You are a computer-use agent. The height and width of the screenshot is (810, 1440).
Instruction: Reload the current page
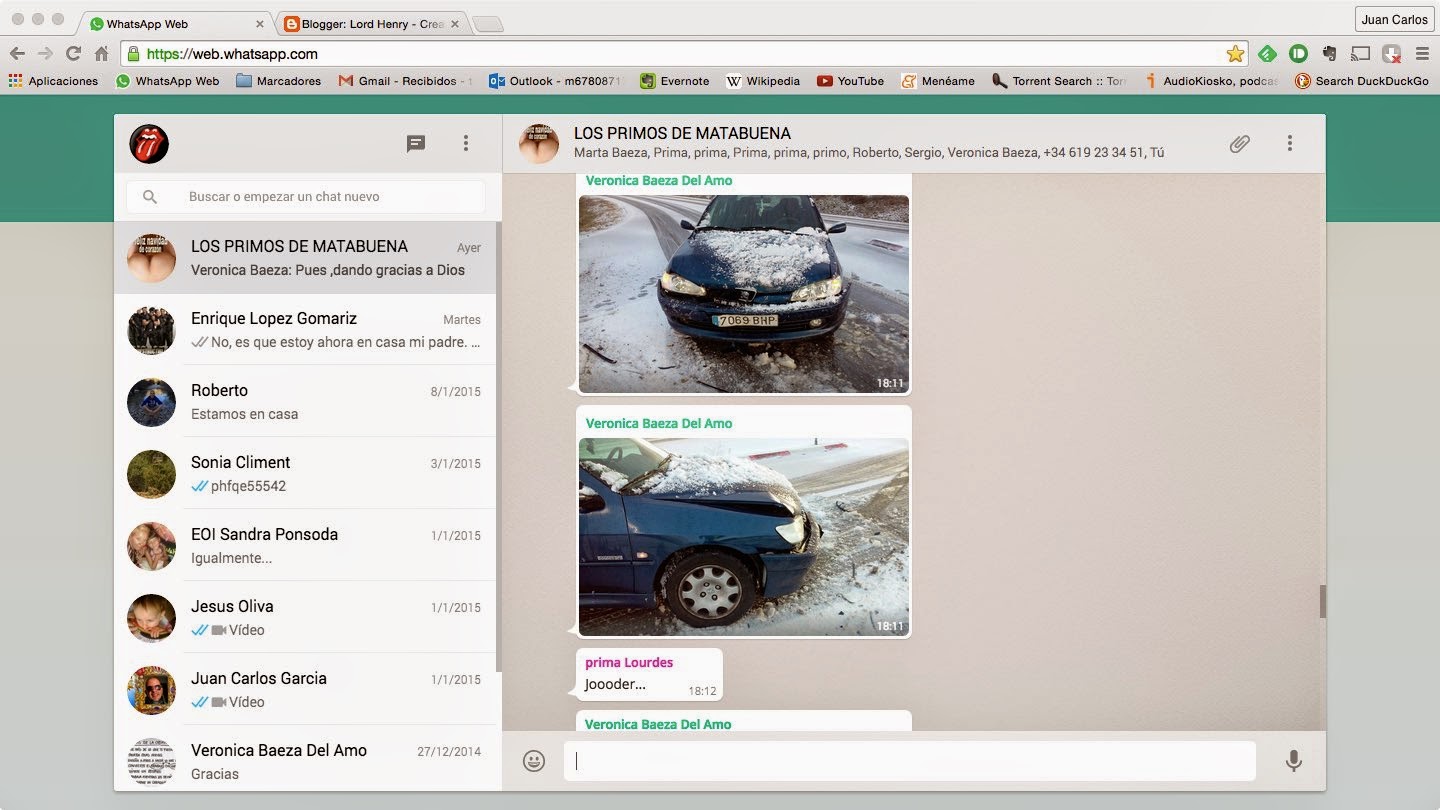click(73, 54)
